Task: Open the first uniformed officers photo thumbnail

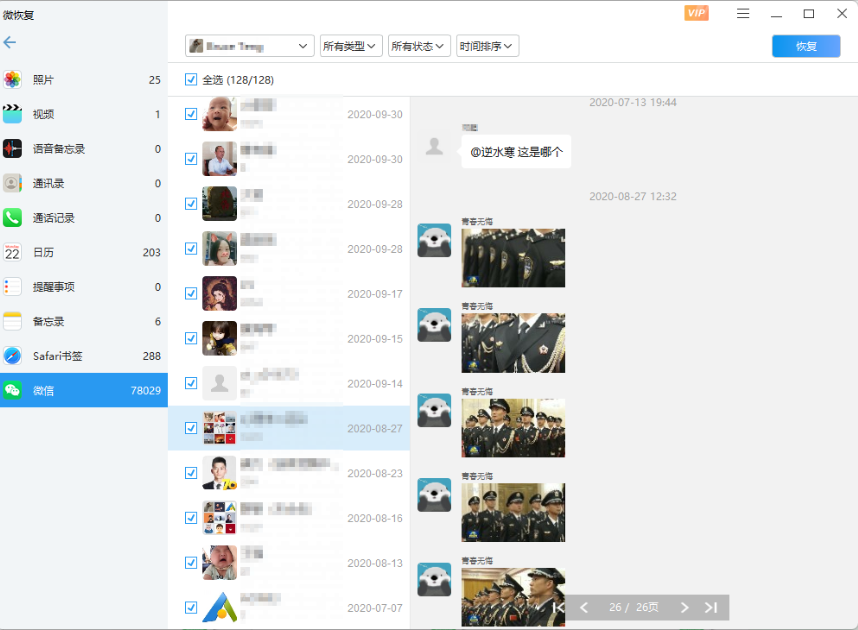Action: [513, 258]
